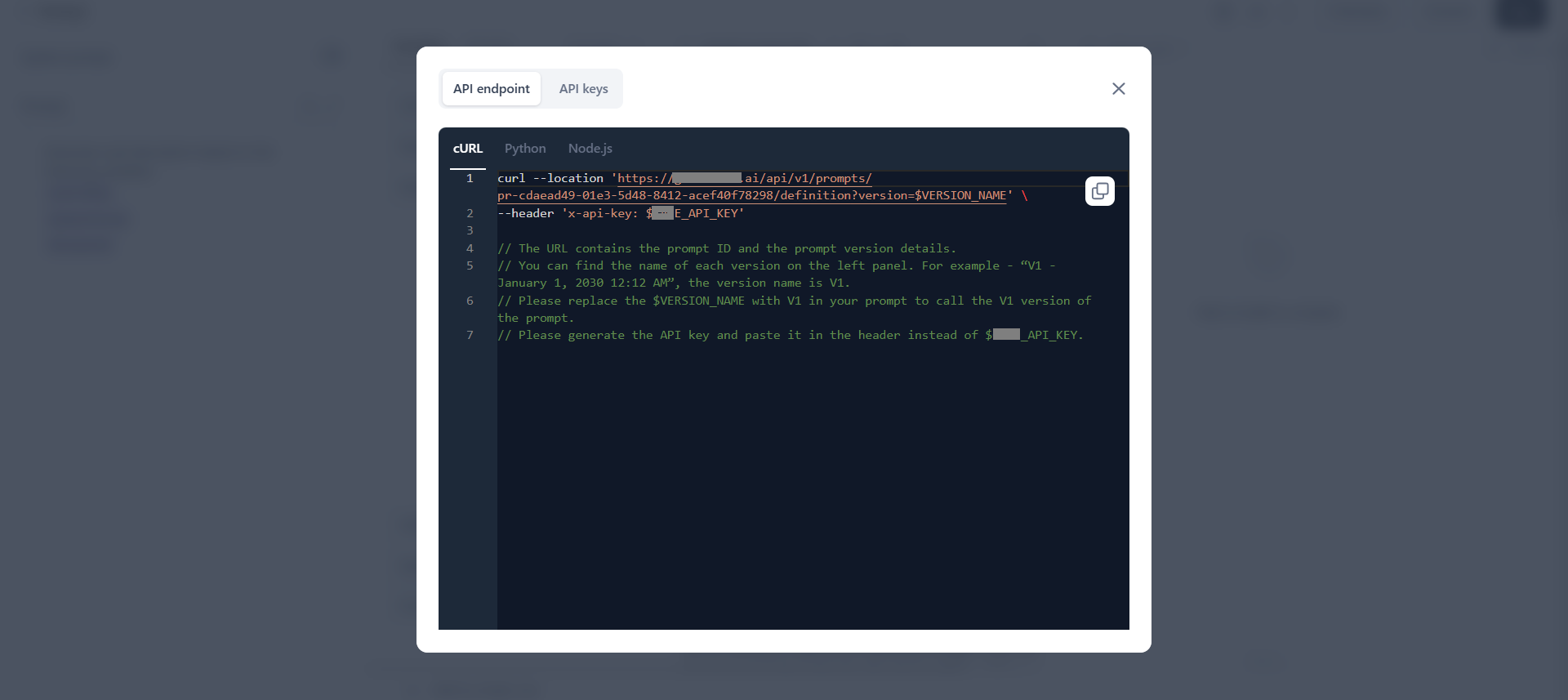Click line number 2 in the gutter
1568x700 pixels.
pos(470,214)
